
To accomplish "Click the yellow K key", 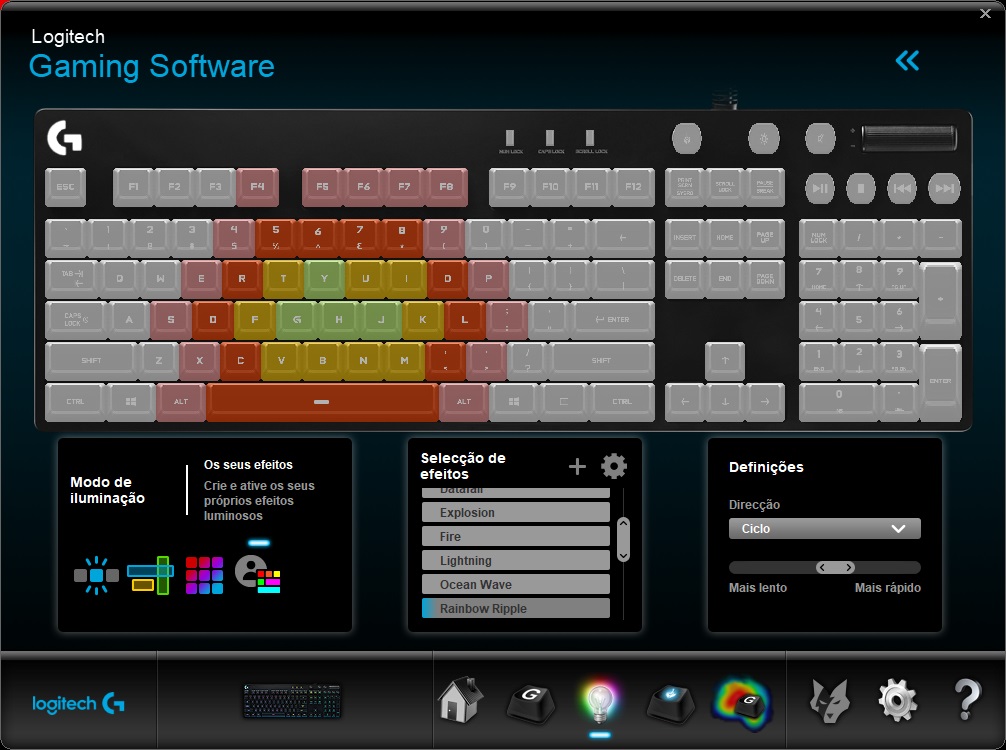I will (423, 320).
